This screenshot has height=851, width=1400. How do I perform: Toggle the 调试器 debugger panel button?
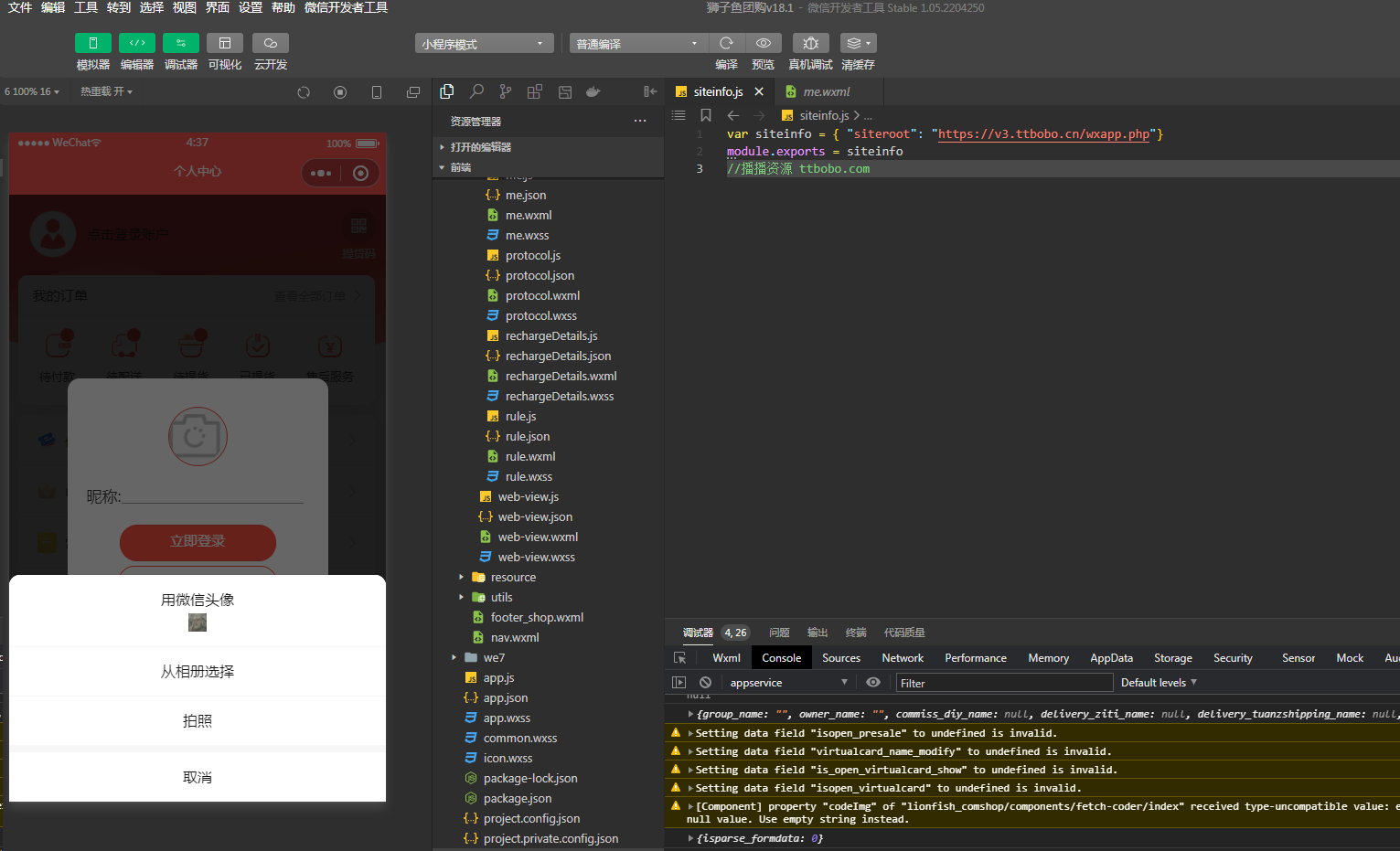click(x=181, y=43)
